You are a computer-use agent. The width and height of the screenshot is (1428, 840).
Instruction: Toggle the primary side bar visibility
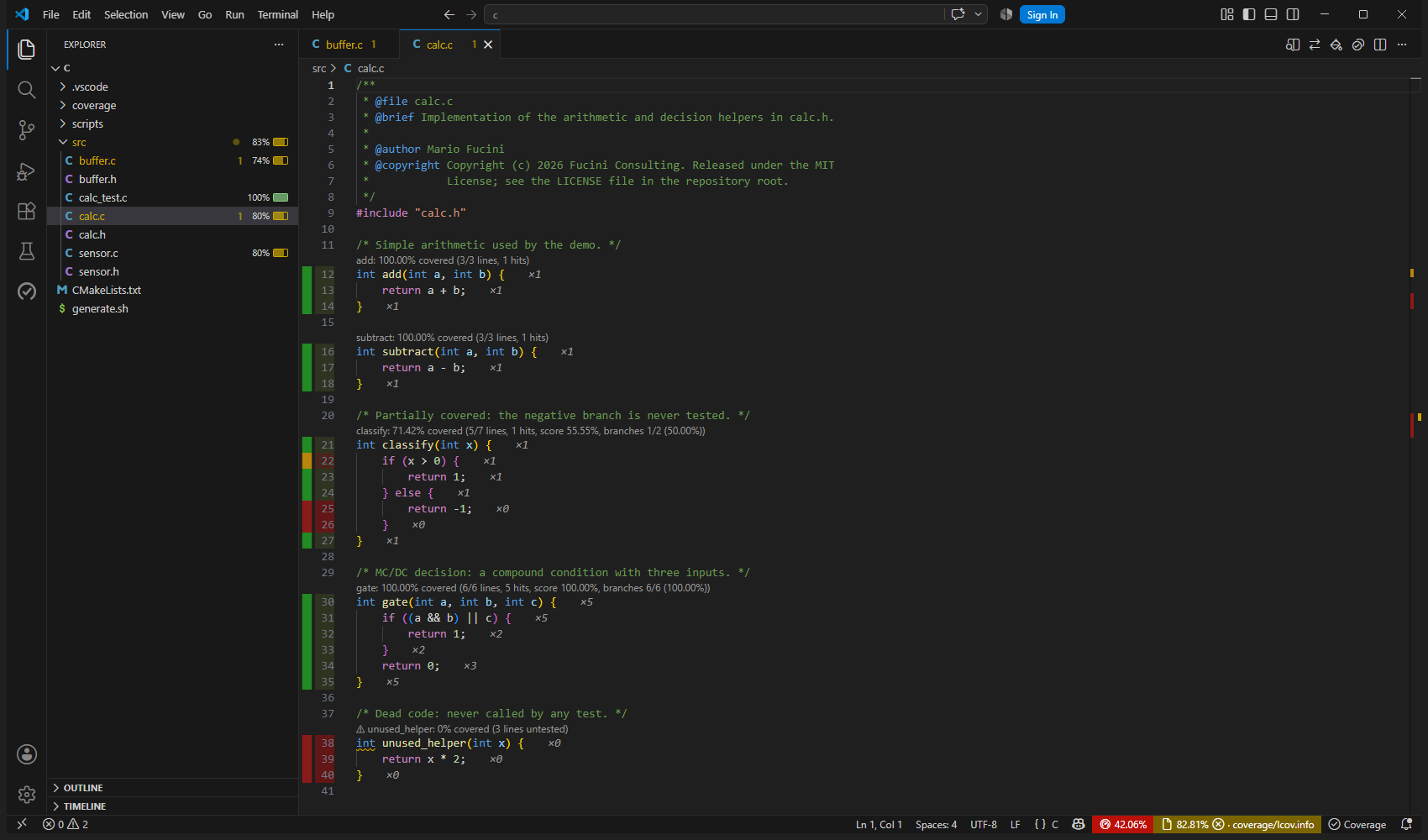point(1249,14)
